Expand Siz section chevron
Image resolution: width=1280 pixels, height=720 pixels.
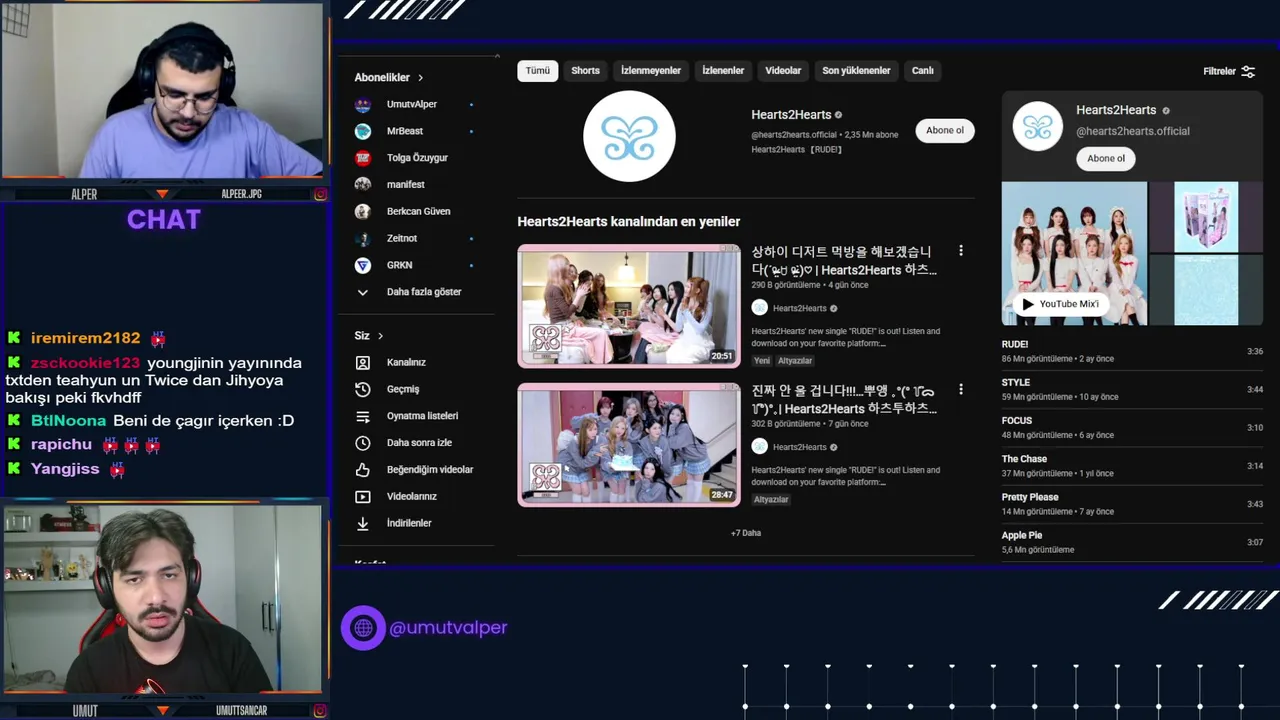coord(380,336)
